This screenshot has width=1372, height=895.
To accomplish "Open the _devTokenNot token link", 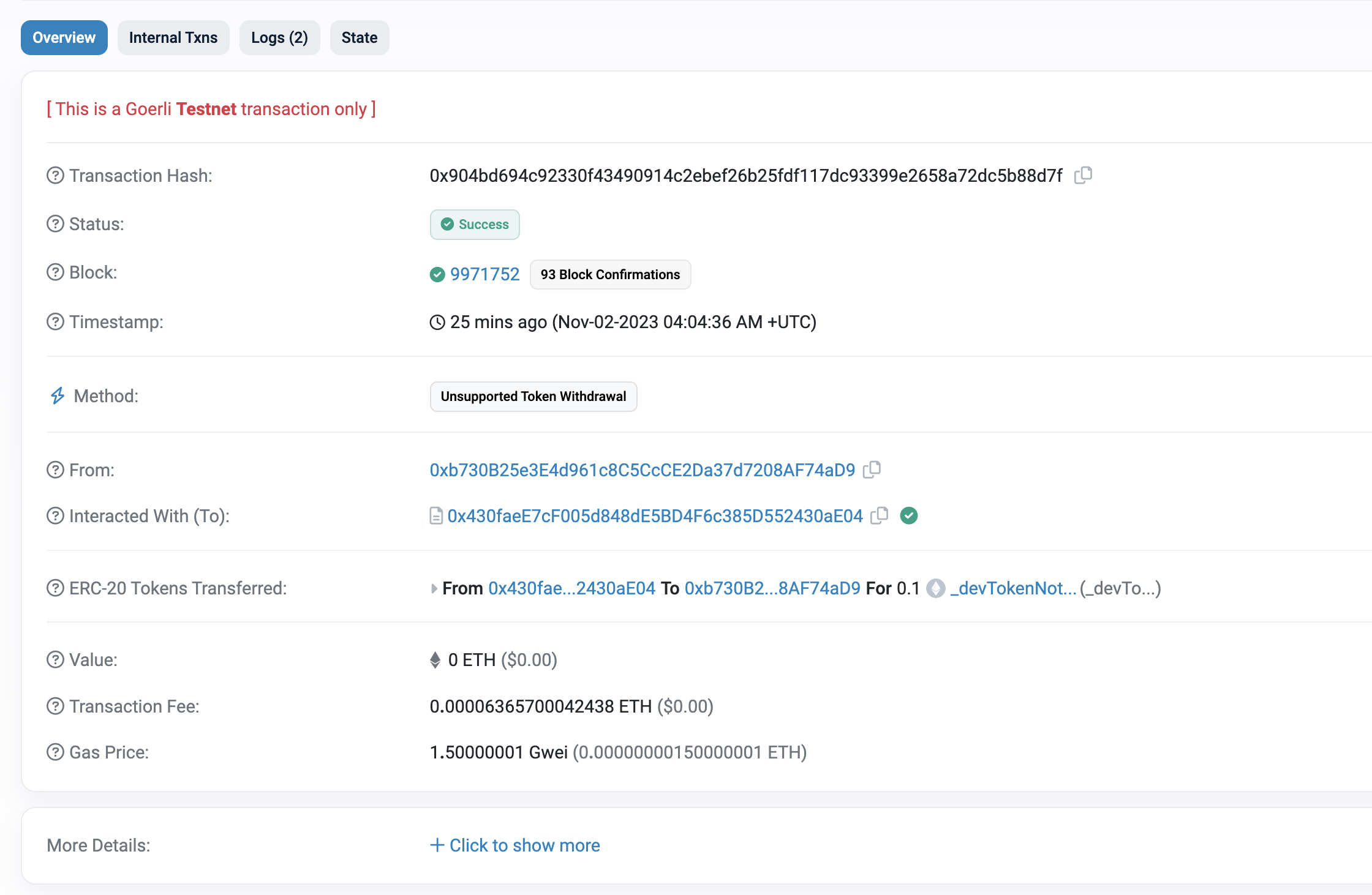I will coord(1013,588).
